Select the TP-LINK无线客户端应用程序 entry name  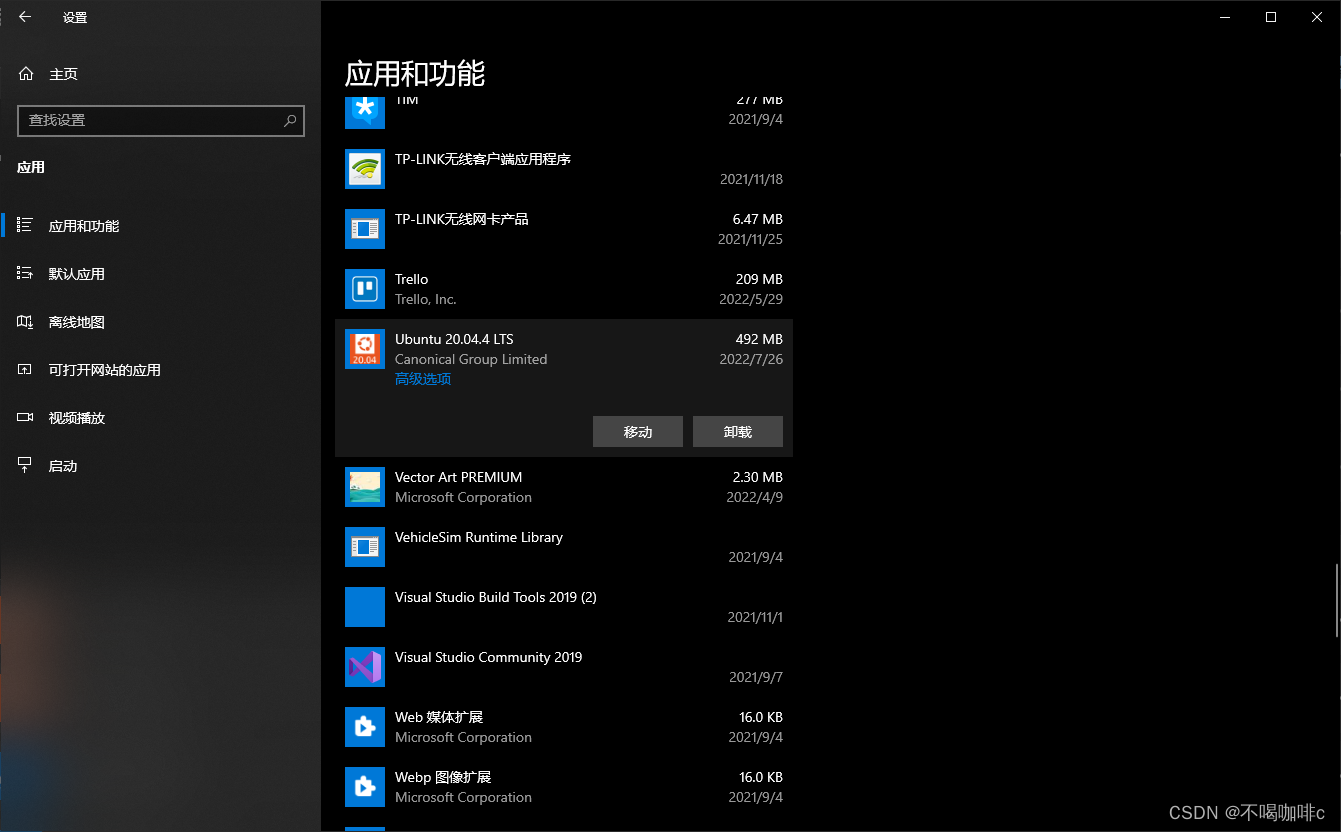(x=483, y=159)
